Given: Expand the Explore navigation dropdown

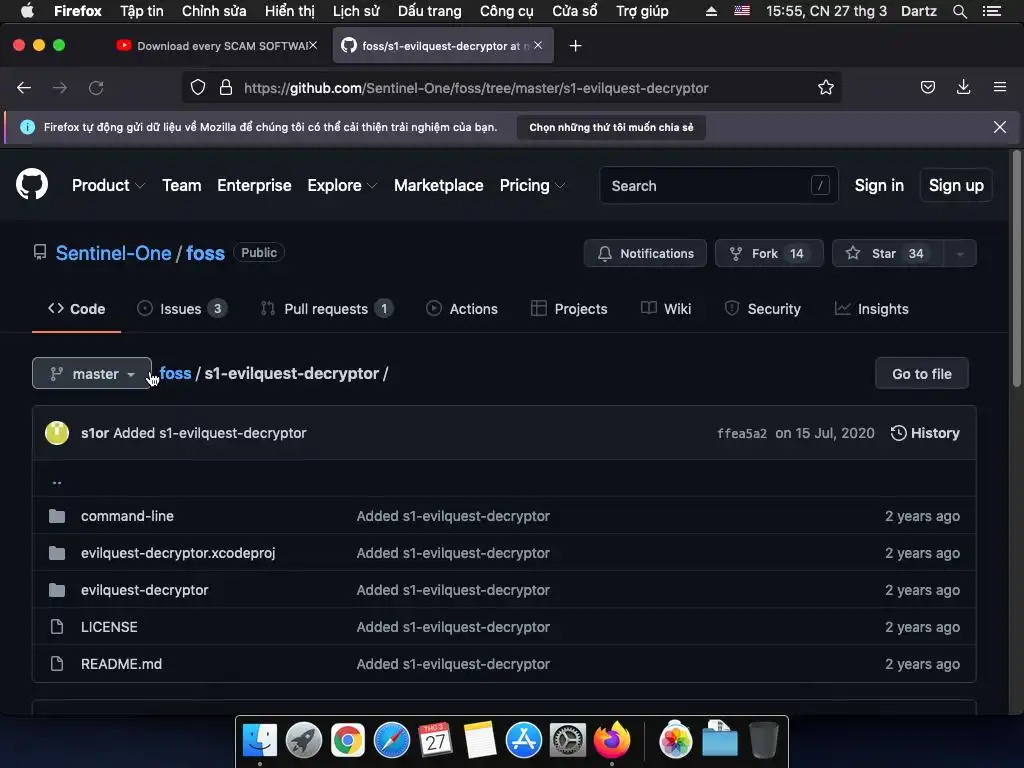Looking at the screenshot, I should coord(342,185).
